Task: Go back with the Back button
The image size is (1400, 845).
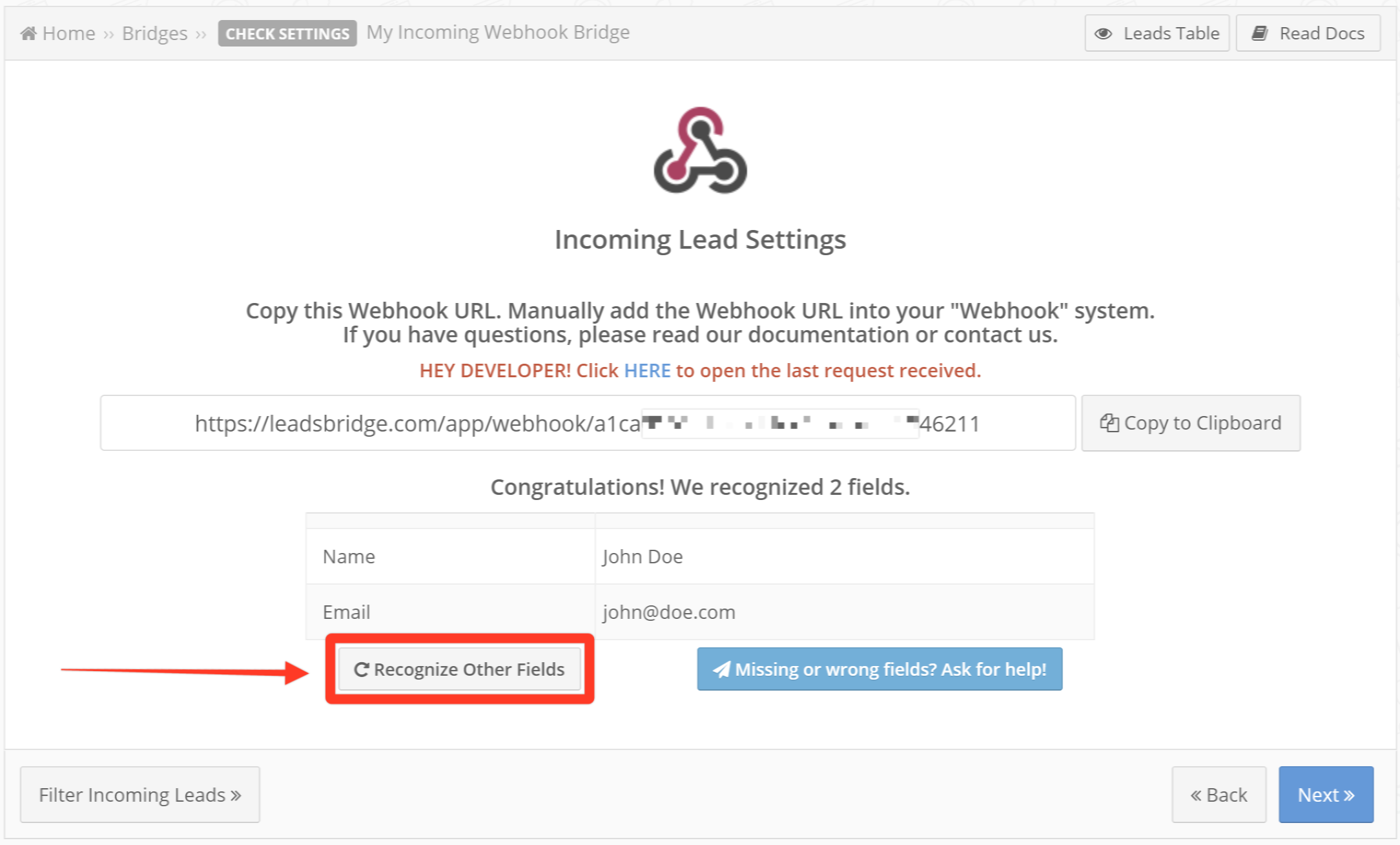Action: click(x=1219, y=795)
